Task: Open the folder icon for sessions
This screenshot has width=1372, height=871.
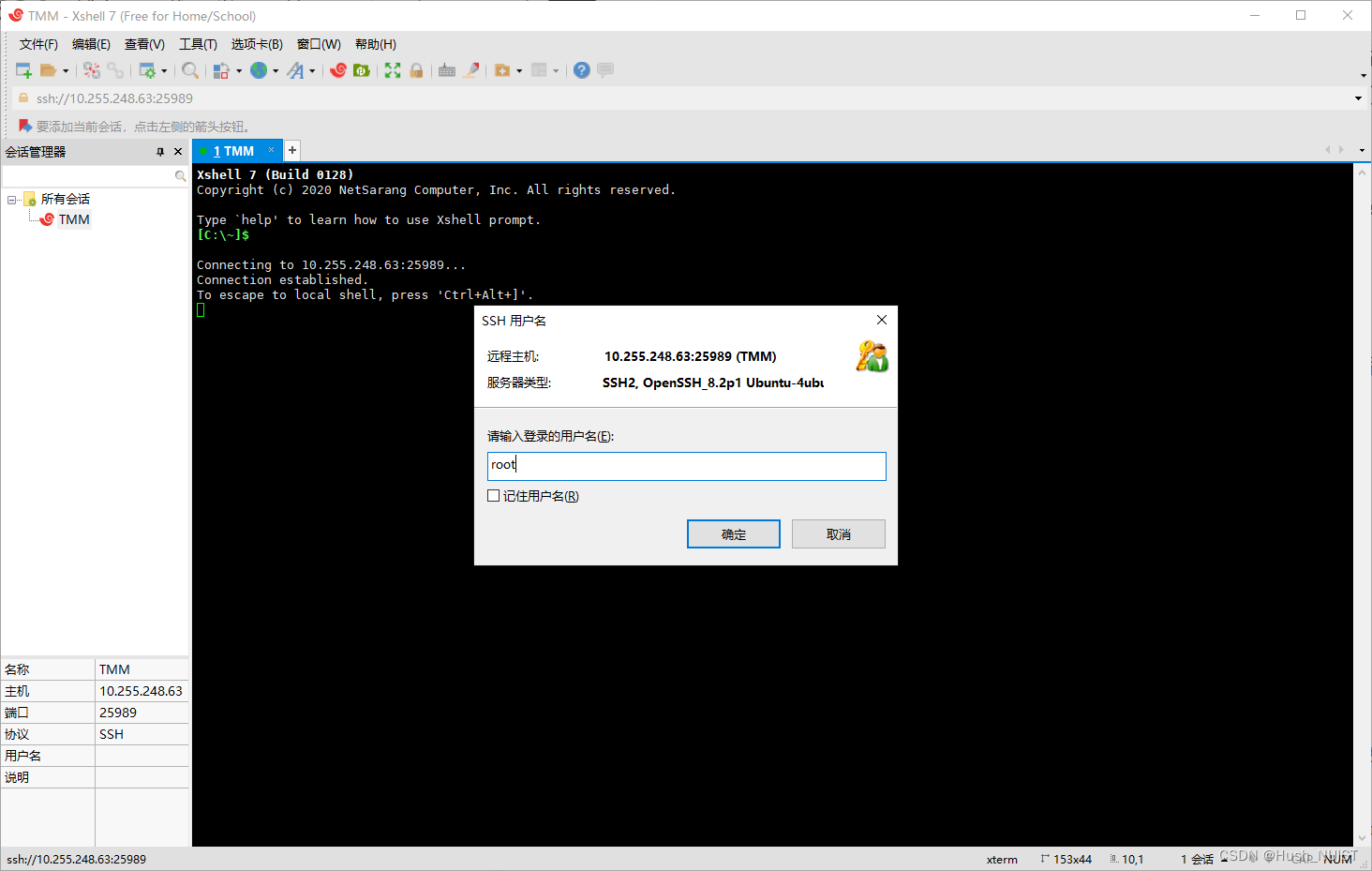Action: coord(48,70)
